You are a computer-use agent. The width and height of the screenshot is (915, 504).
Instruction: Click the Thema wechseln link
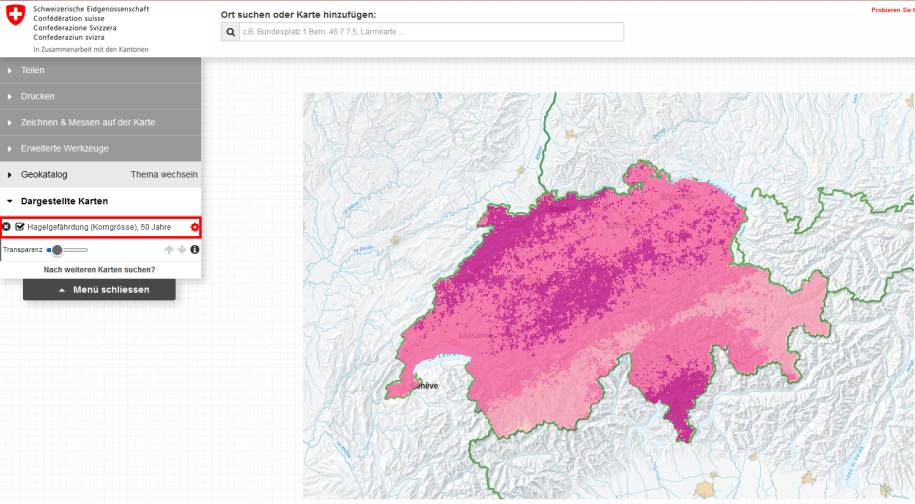[x=164, y=174]
